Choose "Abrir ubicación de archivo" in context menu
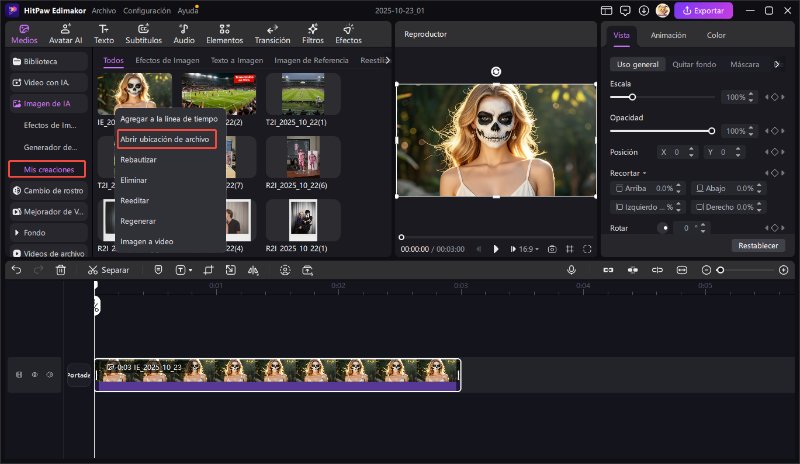Screen dimensions: 800x464 164,139
